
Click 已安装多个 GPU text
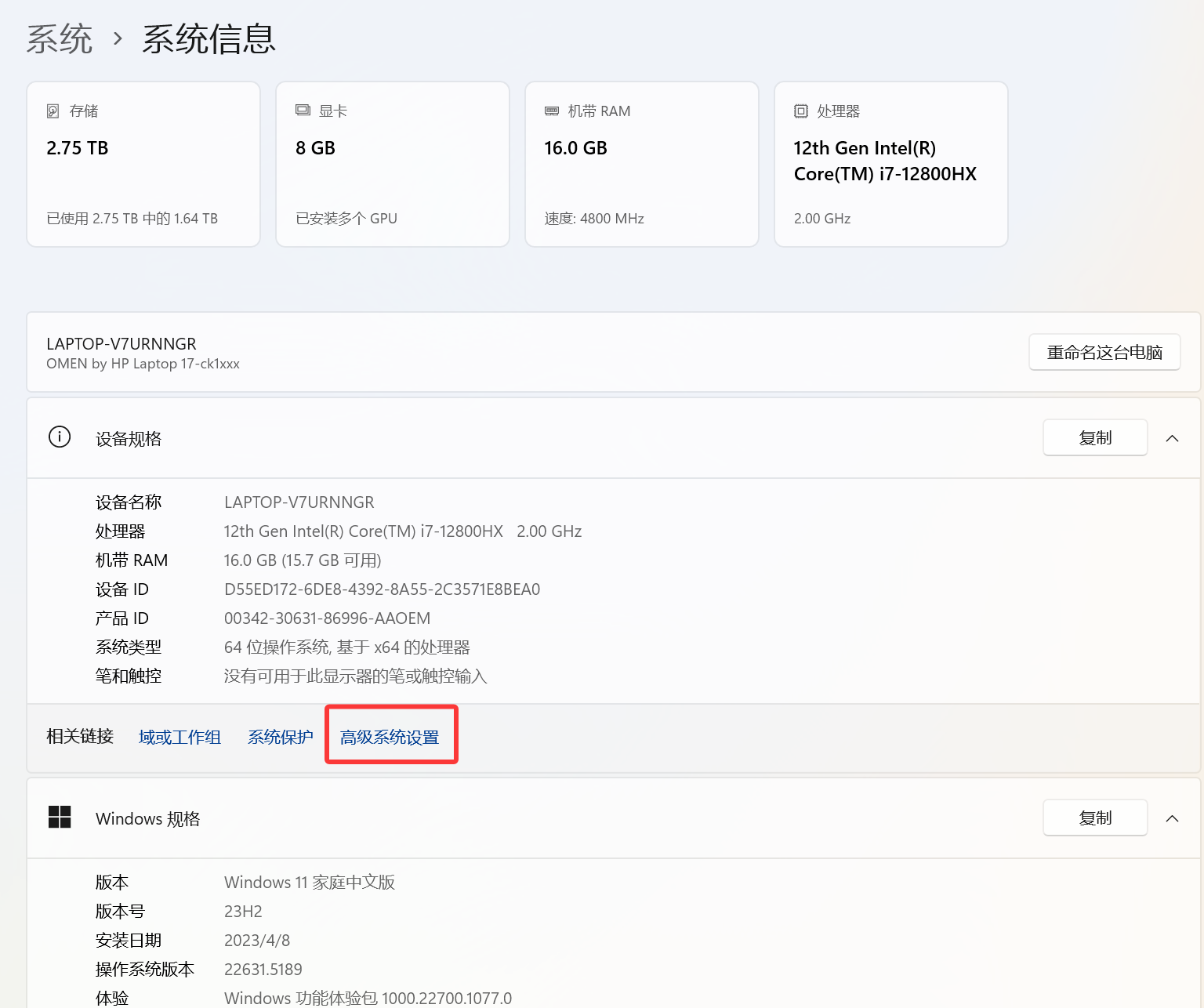pyautogui.click(x=346, y=219)
